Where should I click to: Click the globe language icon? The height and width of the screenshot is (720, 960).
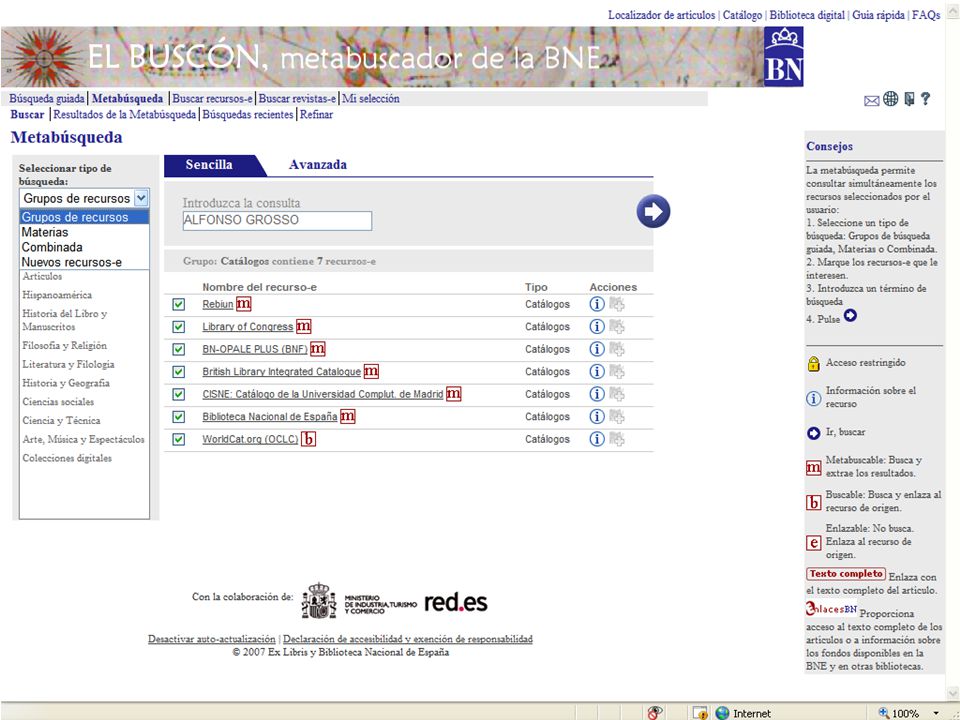tap(891, 99)
